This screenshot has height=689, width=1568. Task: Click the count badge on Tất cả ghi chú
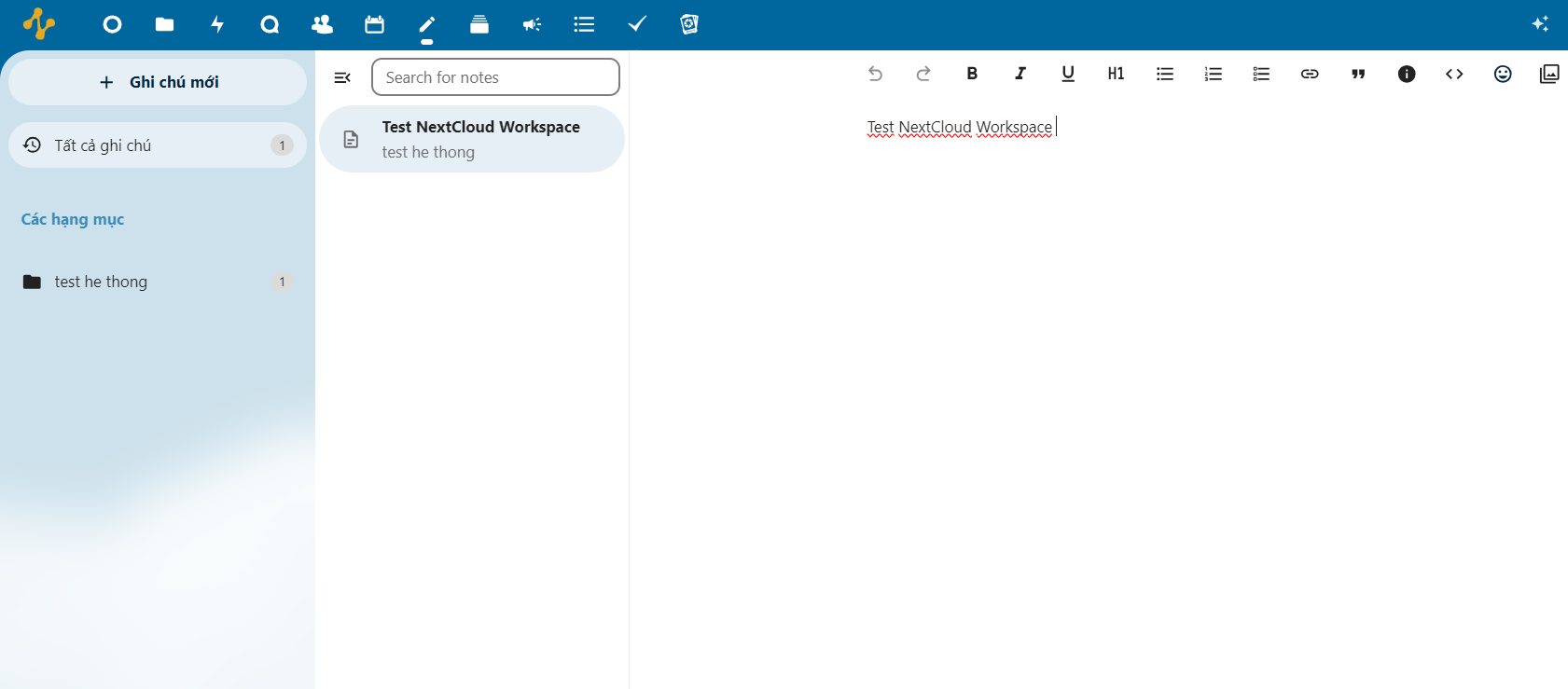click(282, 145)
